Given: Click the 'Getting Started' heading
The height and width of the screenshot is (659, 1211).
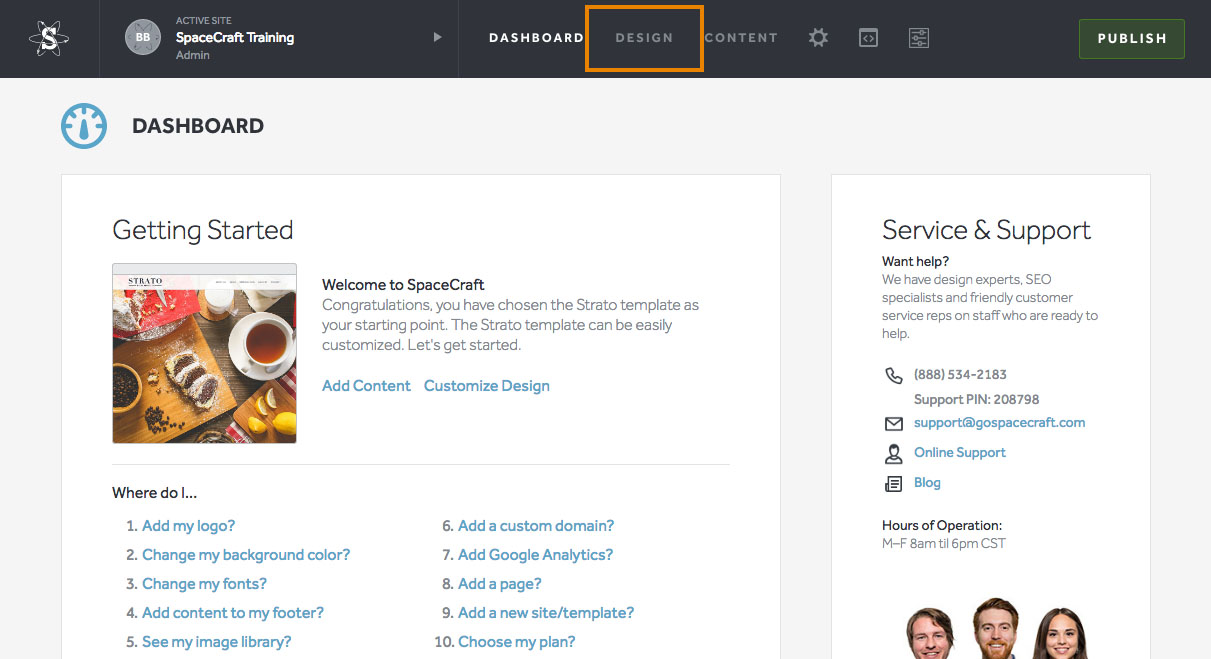Looking at the screenshot, I should point(203,231).
